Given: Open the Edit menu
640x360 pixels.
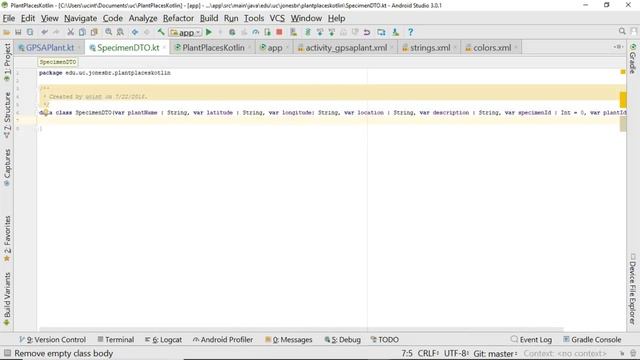Looking at the screenshot, I should point(28,18).
